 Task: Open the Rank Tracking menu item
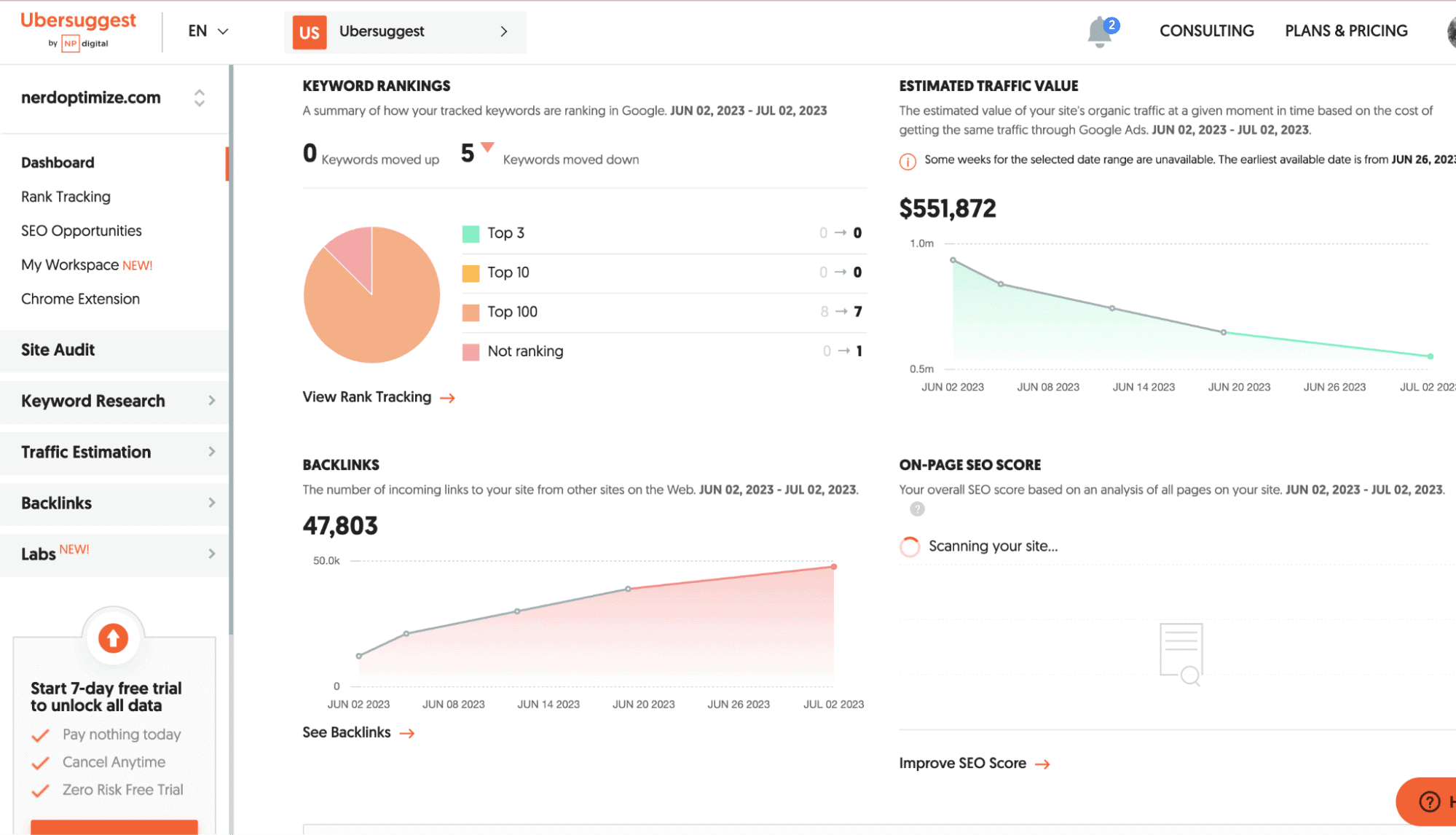(x=66, y=196)
